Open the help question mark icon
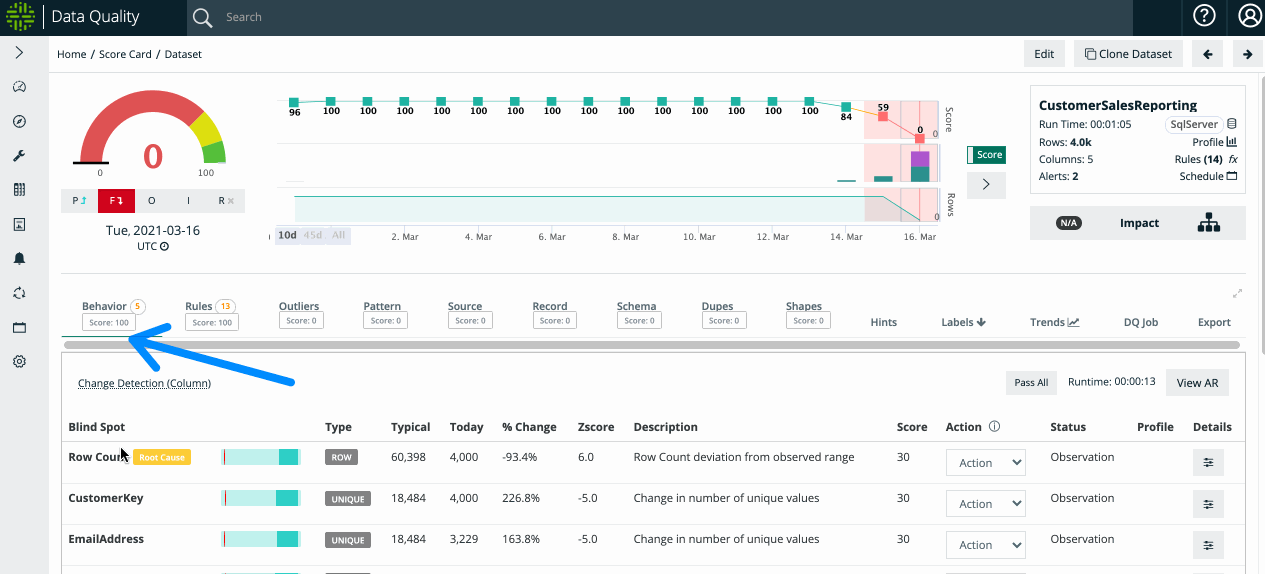 1204,16
